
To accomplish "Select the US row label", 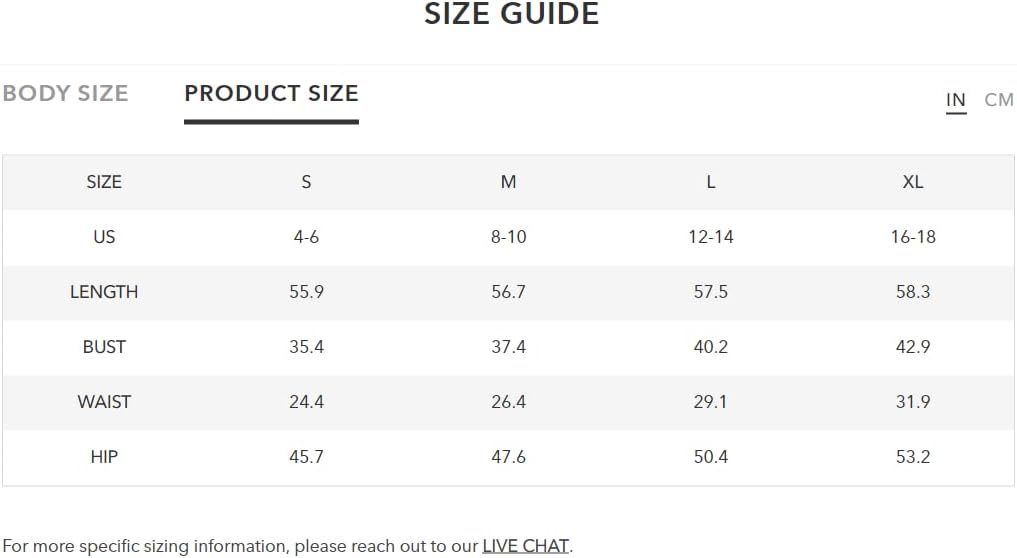I will click(x=104, y=237).
